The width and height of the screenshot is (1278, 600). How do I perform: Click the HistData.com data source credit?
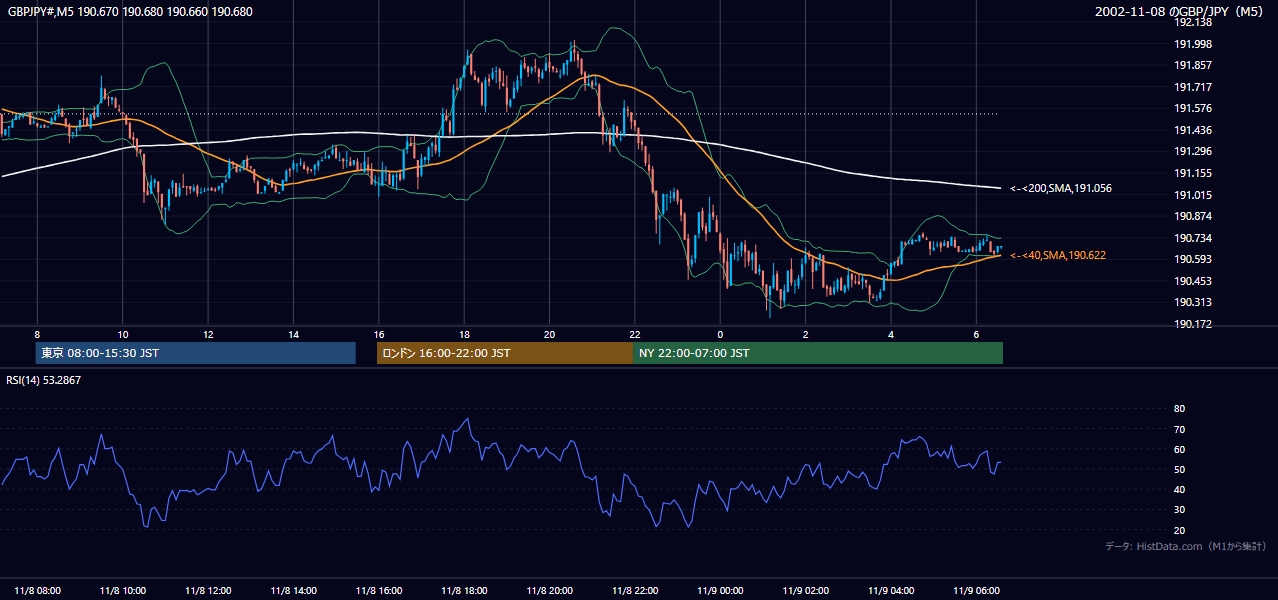1186,546
